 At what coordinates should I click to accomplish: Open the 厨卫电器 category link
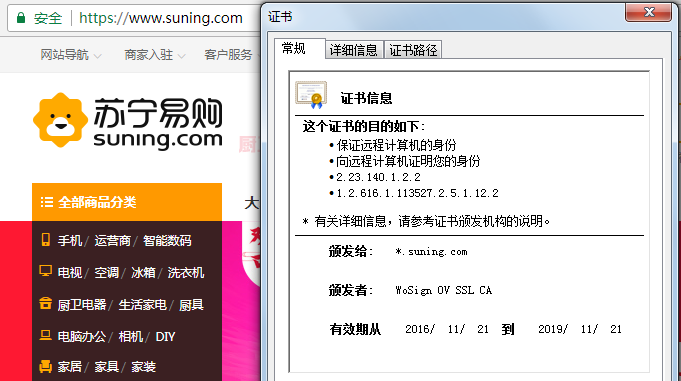[x=82, y=305]
